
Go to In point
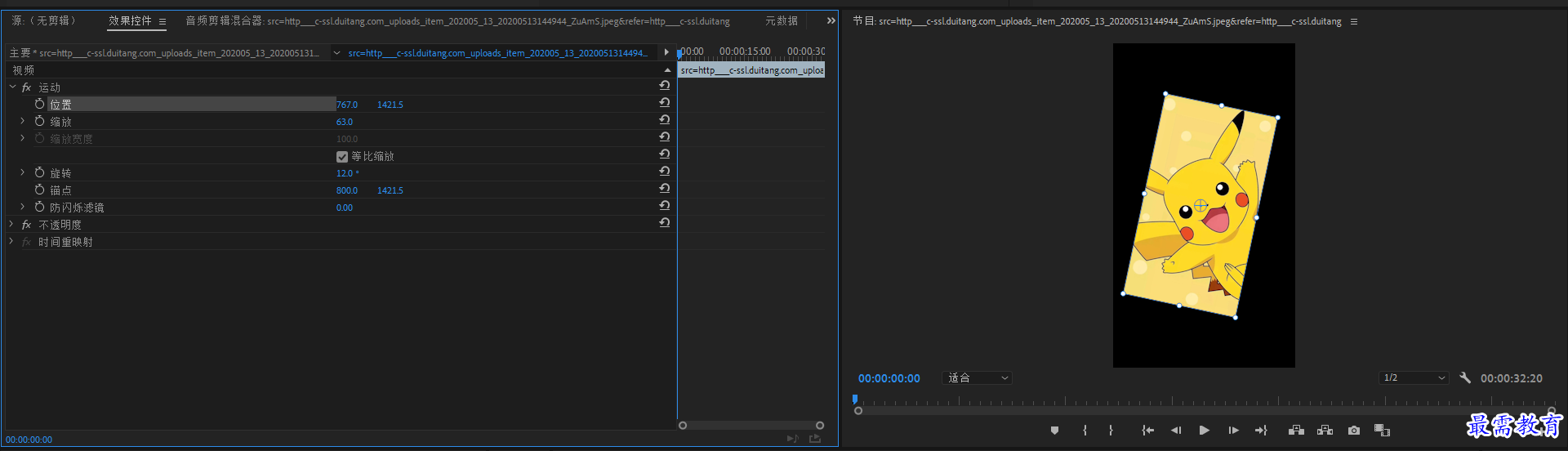1147,431
